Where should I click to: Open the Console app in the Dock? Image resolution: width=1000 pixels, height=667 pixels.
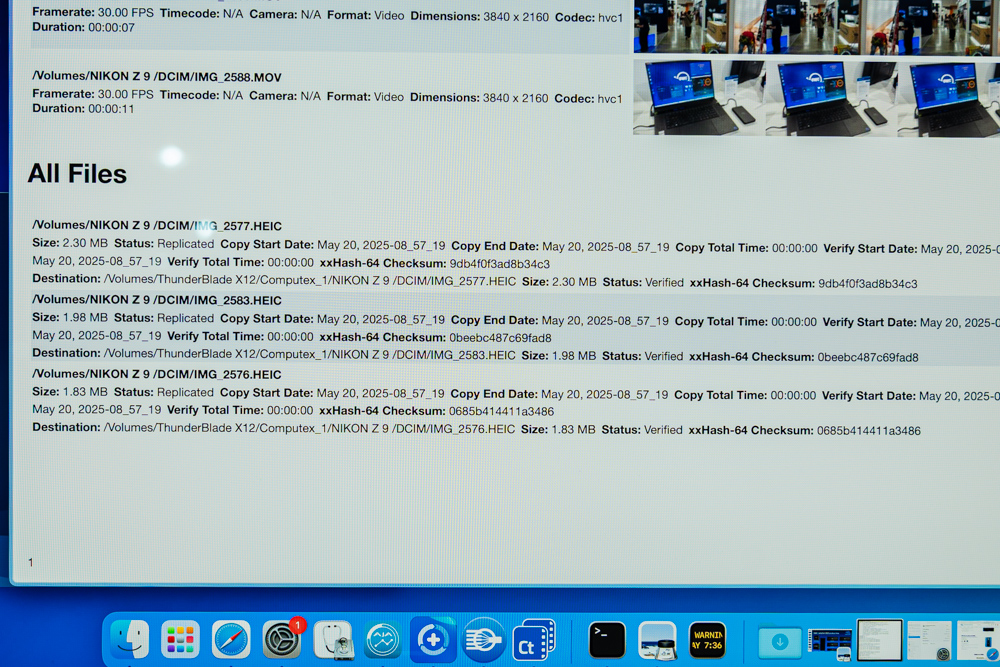(707, 640)
